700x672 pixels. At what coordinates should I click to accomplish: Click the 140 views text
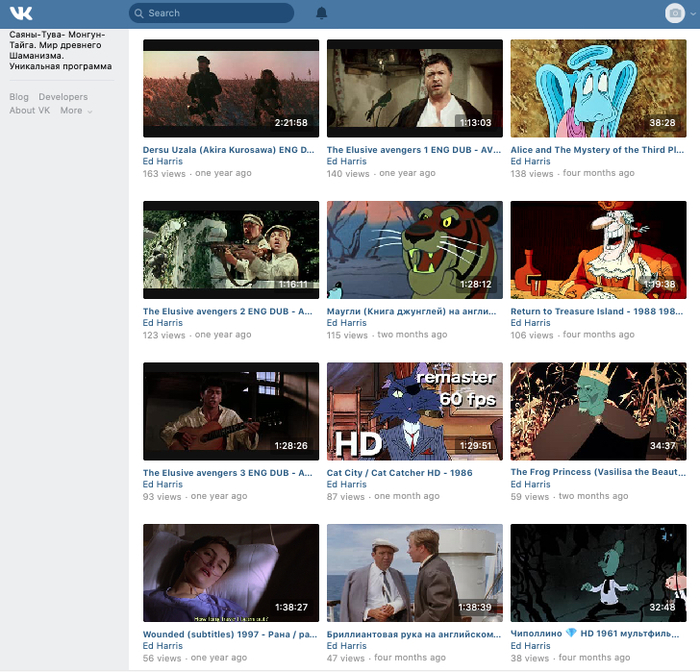[x=348, y=174]
